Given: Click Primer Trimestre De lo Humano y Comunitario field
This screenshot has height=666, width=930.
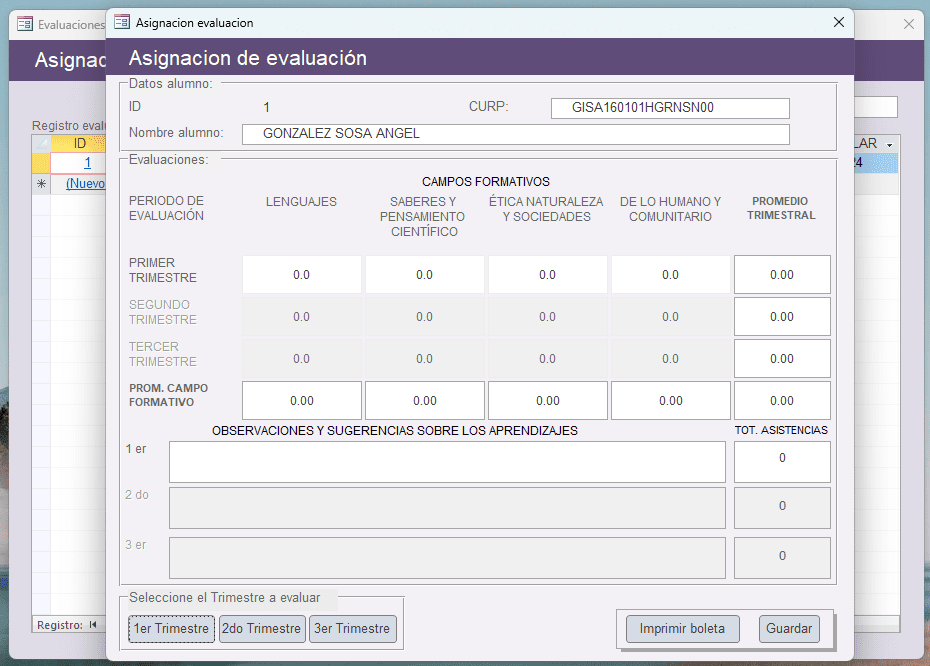Looking at the screenshot, I should [671, 275].
